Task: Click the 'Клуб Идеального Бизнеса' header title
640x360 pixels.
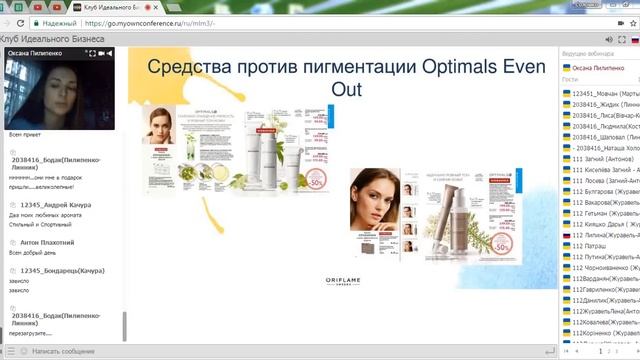Action: pyautogui.click(x=52, y=39)
